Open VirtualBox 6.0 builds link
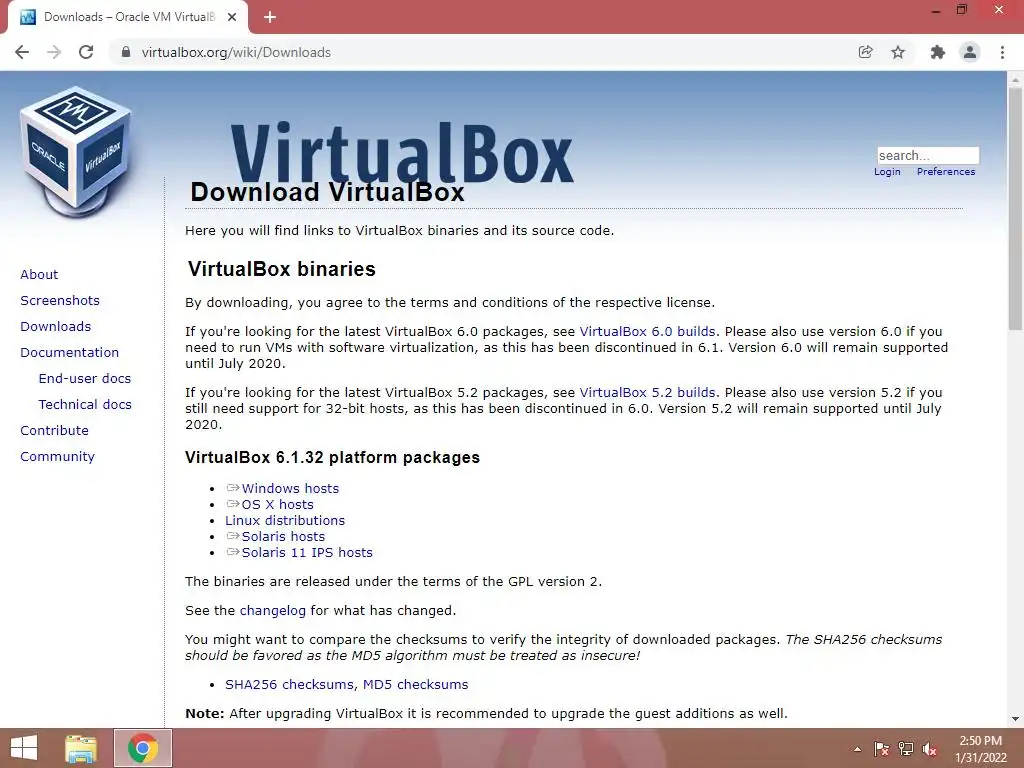1024x768 pixels. point(647,332)
